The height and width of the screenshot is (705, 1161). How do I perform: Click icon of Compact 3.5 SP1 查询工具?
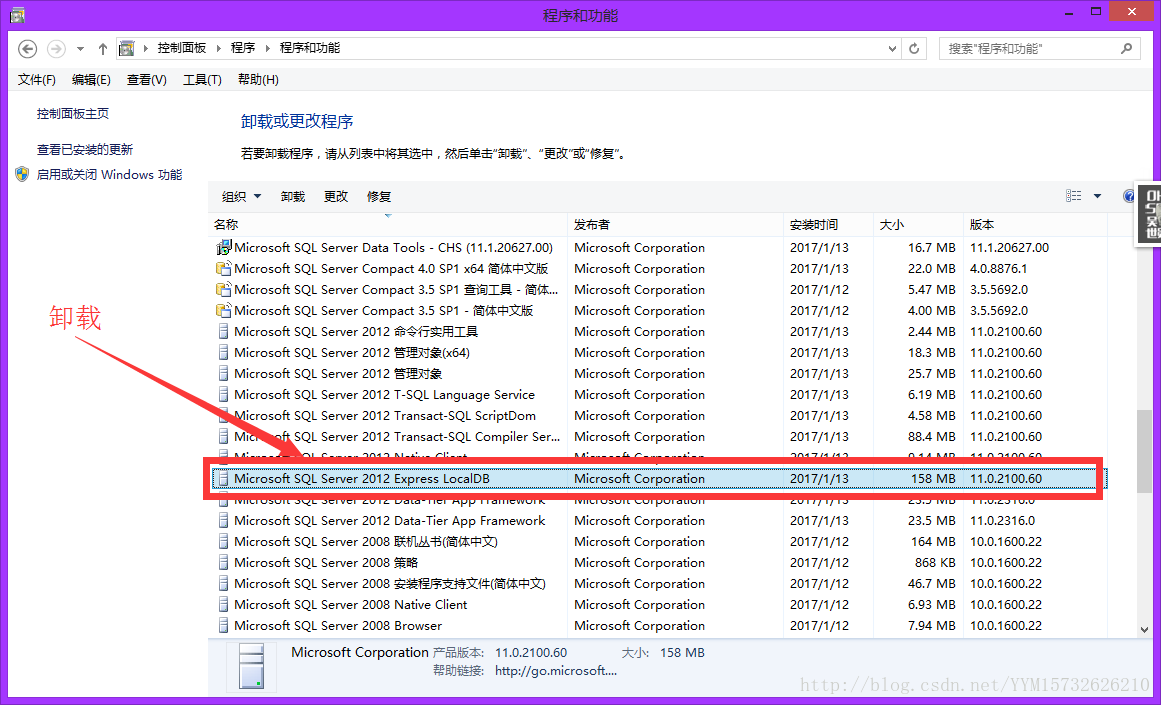[223, 290]
